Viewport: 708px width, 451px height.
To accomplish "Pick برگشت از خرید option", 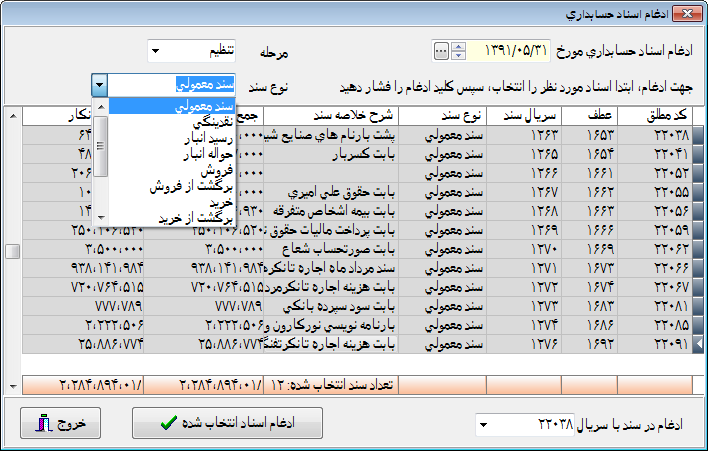I will click(196, 218).
